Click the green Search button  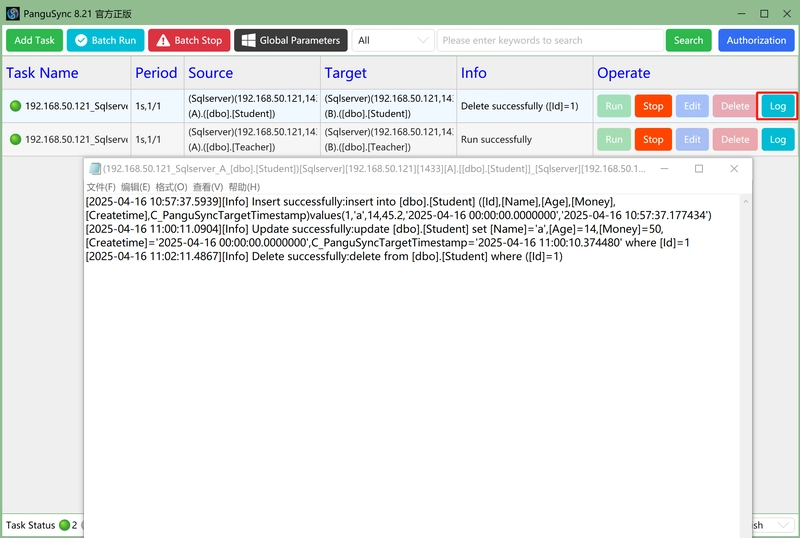pyautogui.click(x=688, y=40)
